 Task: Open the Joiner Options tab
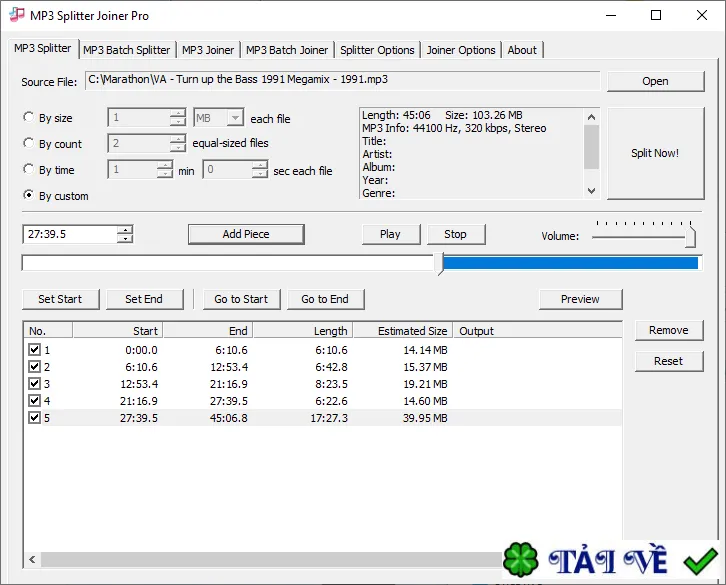[461, 50]
